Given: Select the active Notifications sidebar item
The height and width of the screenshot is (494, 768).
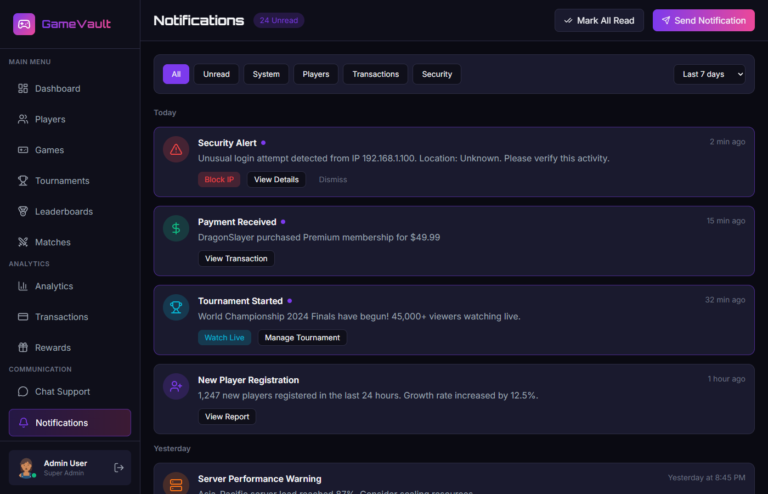Looking at the screenshot, I should click(x=70, y=423).
